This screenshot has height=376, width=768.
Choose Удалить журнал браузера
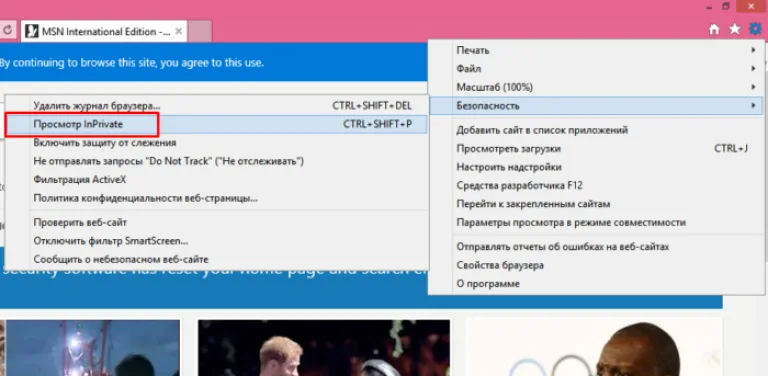pyautogui.click(x=216, y=106)
